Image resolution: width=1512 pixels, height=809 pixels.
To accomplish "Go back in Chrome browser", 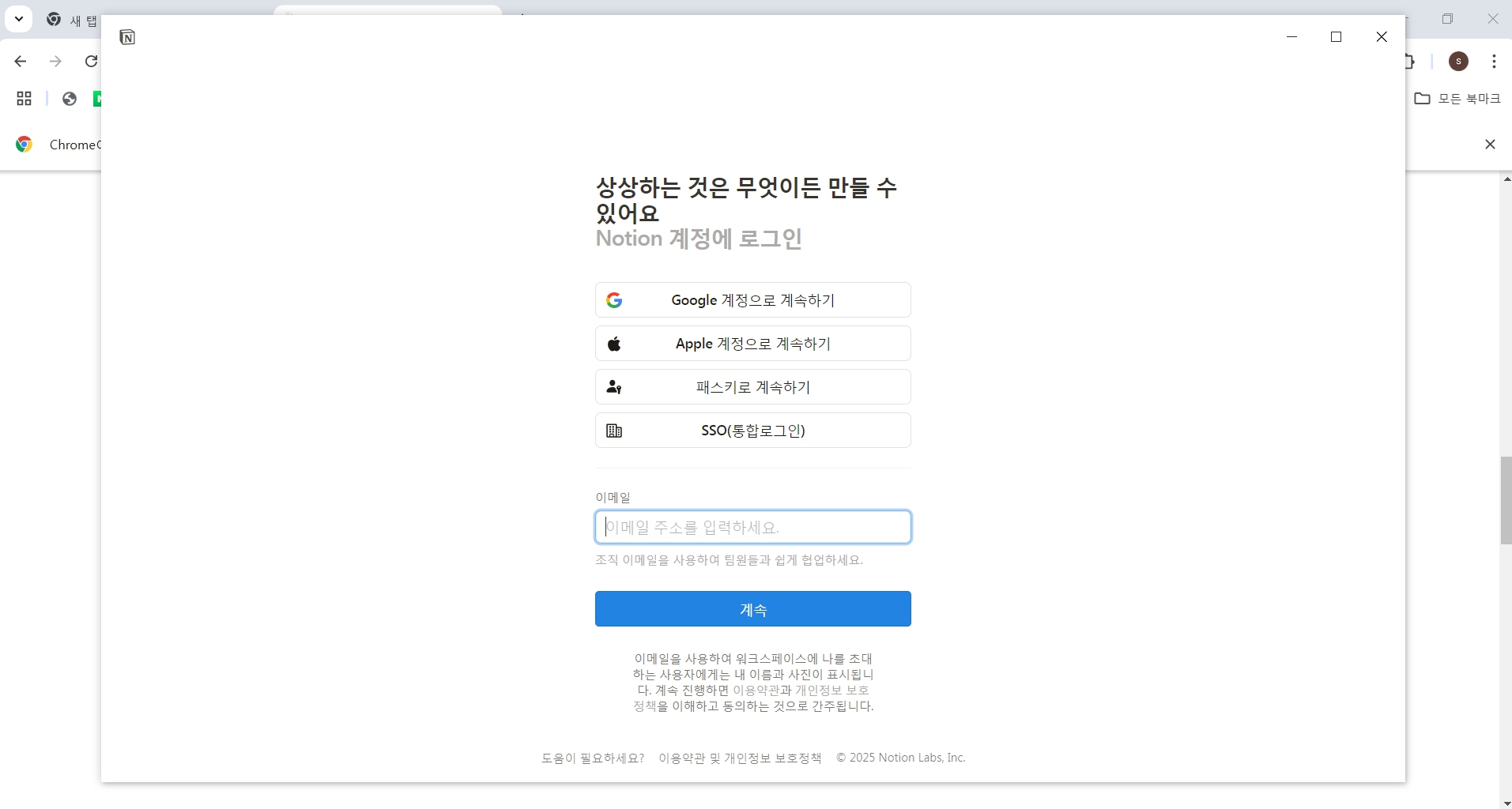I will (x=21, y=61).
